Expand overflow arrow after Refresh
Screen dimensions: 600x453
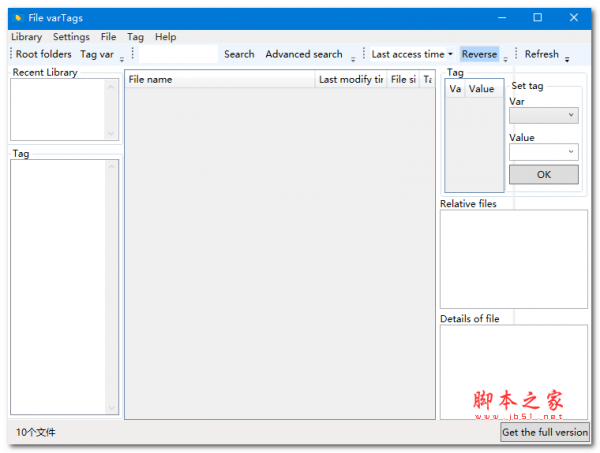tap(567, 59)
